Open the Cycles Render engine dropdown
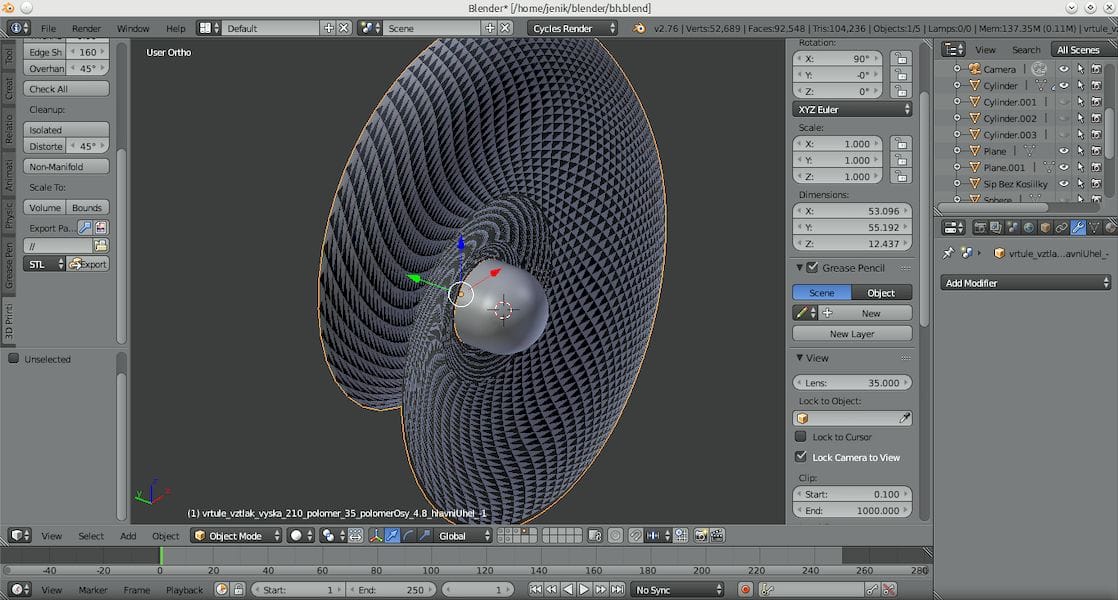Viewport: 1118px width, 600px height. point(573,28)
